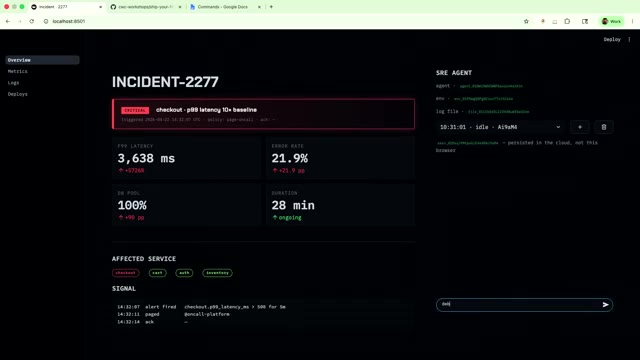Click the checkout p99 latency alert title

pyautogui.click(x=206, y=110)
